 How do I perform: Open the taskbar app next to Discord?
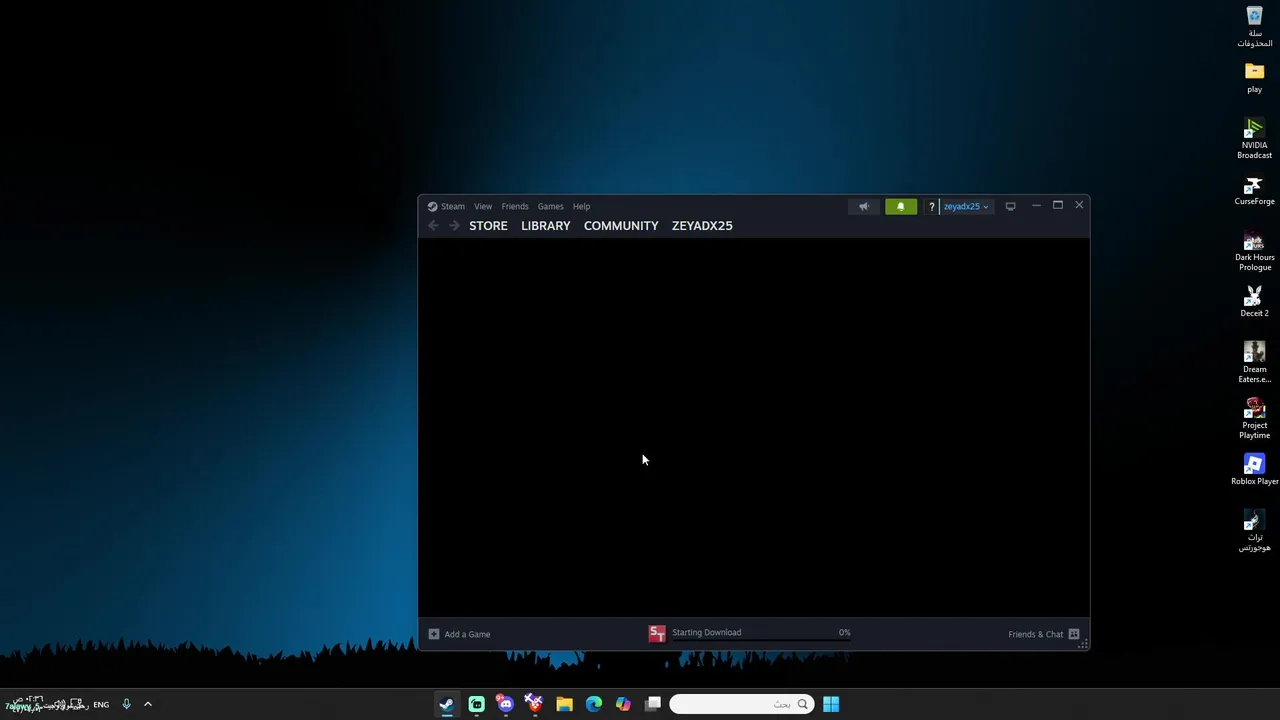coord(534,704)
